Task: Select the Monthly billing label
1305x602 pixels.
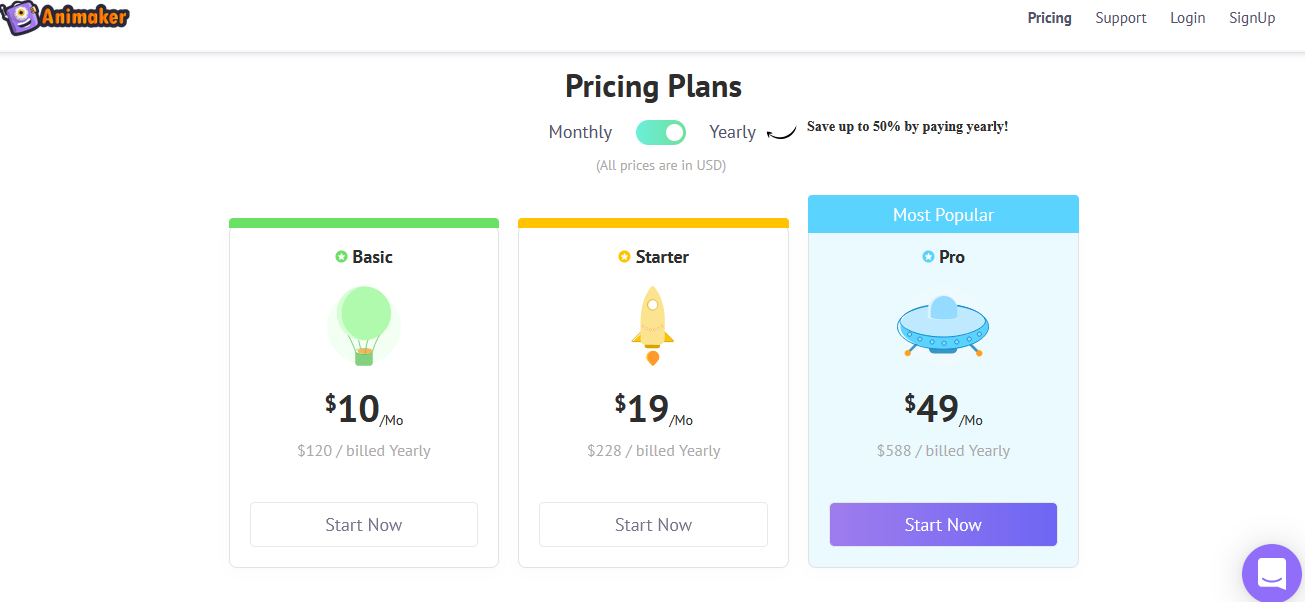Action: (580, 132)
